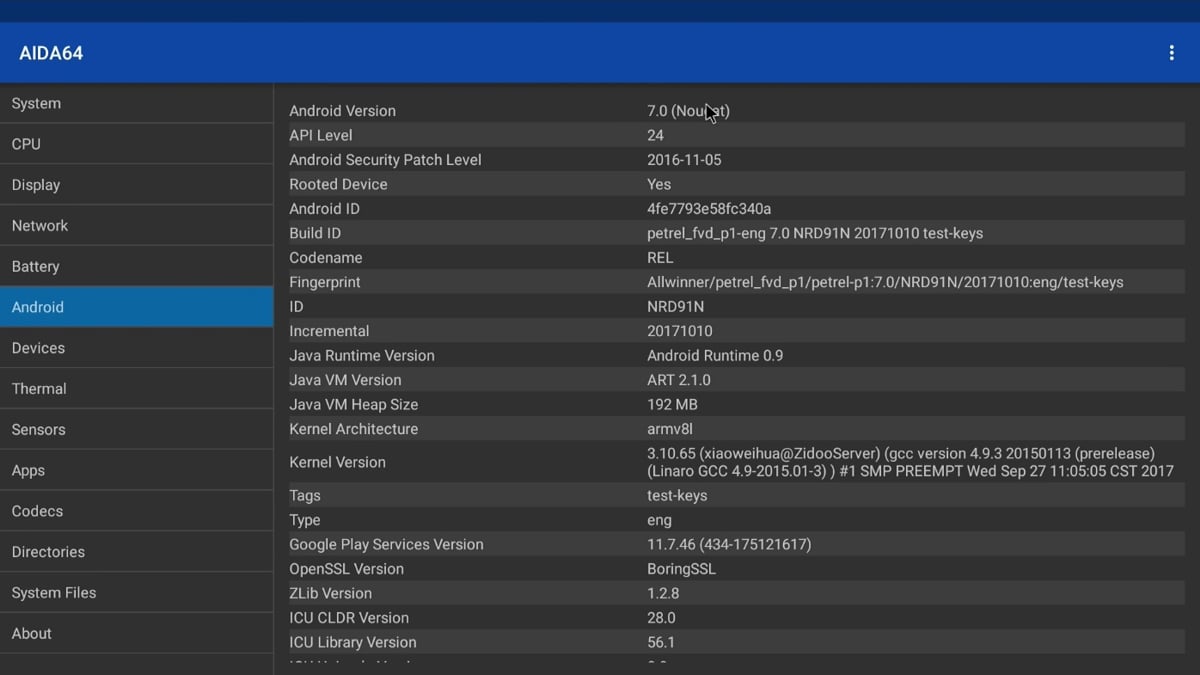Open the overflow menu in the top bar
Screen dimensions: 1200x675
1171,52
